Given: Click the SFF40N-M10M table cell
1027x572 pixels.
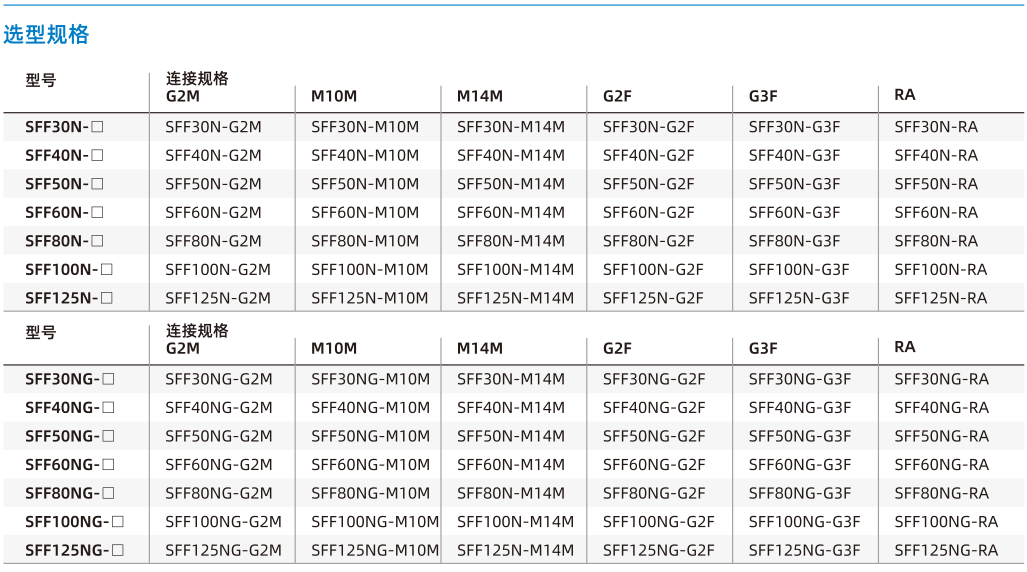Looking at the screenshot, I should pyautogui.click(x=365, y=156).
